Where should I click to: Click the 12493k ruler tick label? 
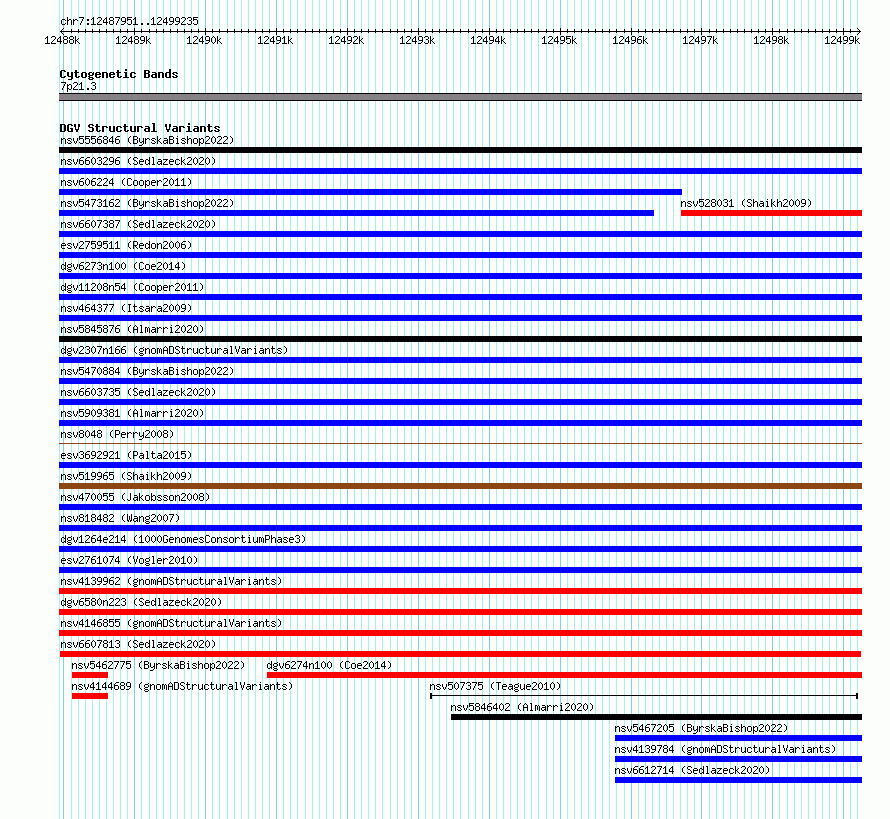point(417,40)
